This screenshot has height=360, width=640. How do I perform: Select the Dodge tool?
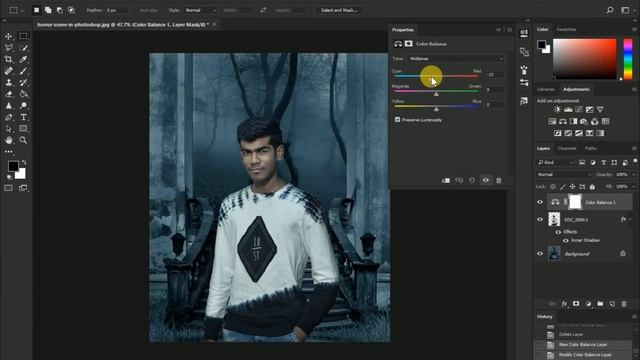23,106
